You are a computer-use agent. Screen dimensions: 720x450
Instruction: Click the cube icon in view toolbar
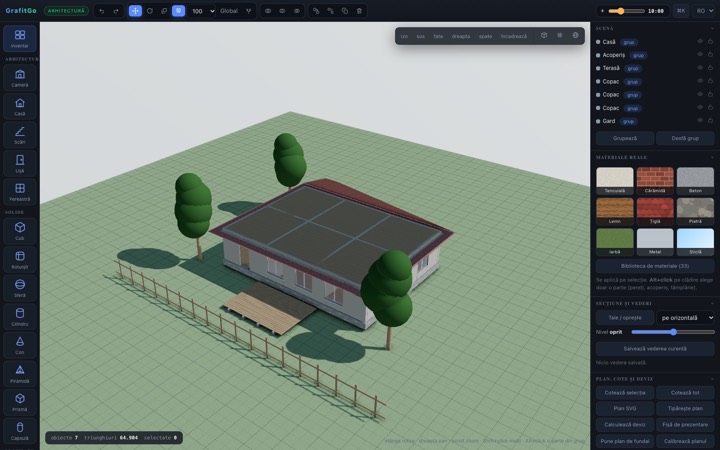pyautogui.click(x=544, y=35)
